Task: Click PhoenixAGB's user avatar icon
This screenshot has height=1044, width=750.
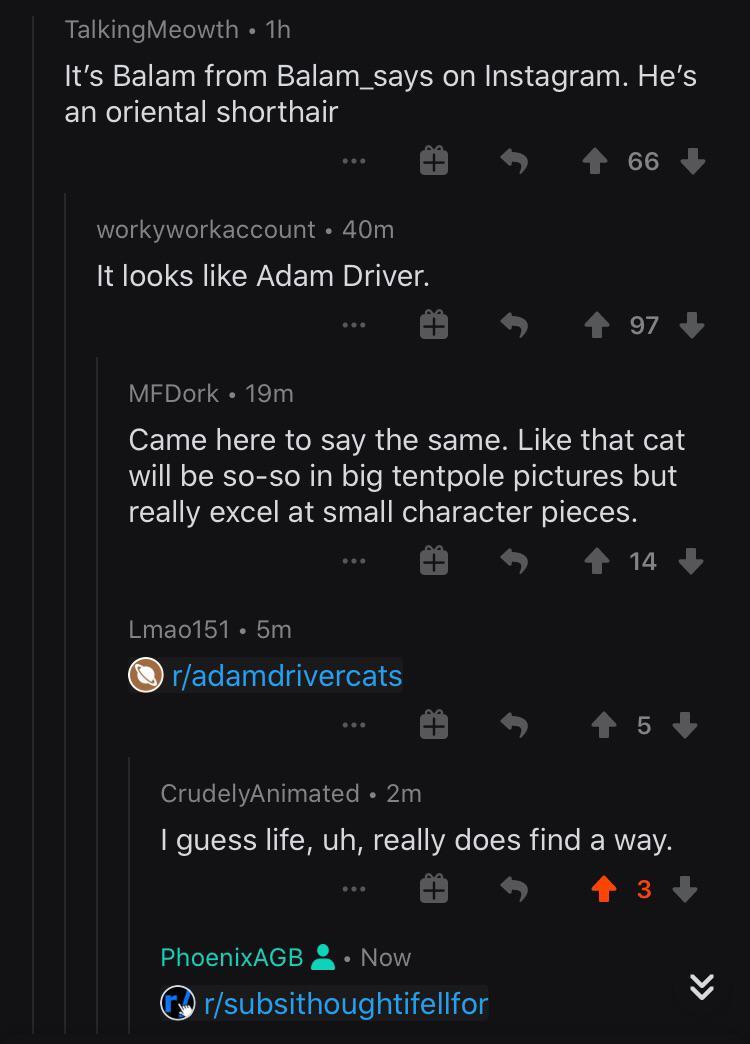Action: 321,957
